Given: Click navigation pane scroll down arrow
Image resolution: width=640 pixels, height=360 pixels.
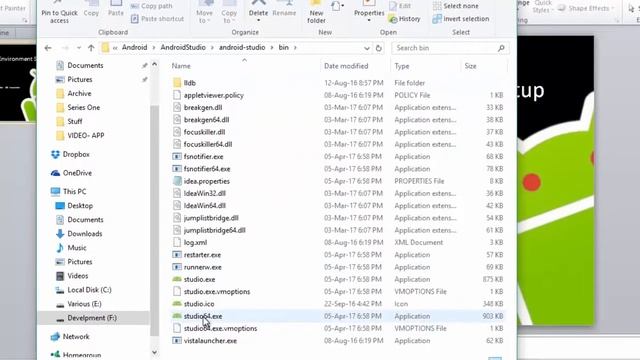Looking at the screenshot, I should pos(154,352).
